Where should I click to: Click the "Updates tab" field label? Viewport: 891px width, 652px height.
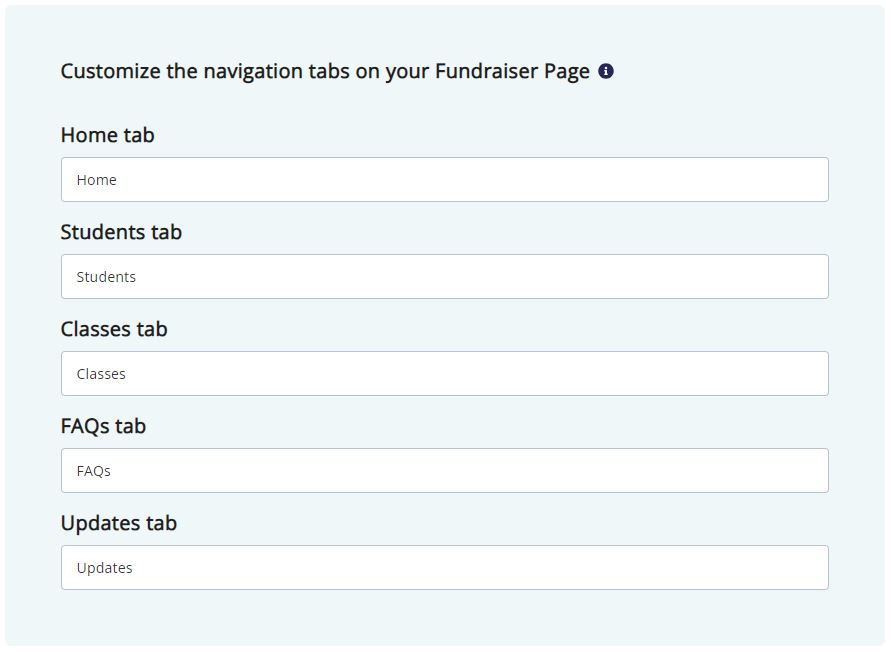(x=118, y=523)
